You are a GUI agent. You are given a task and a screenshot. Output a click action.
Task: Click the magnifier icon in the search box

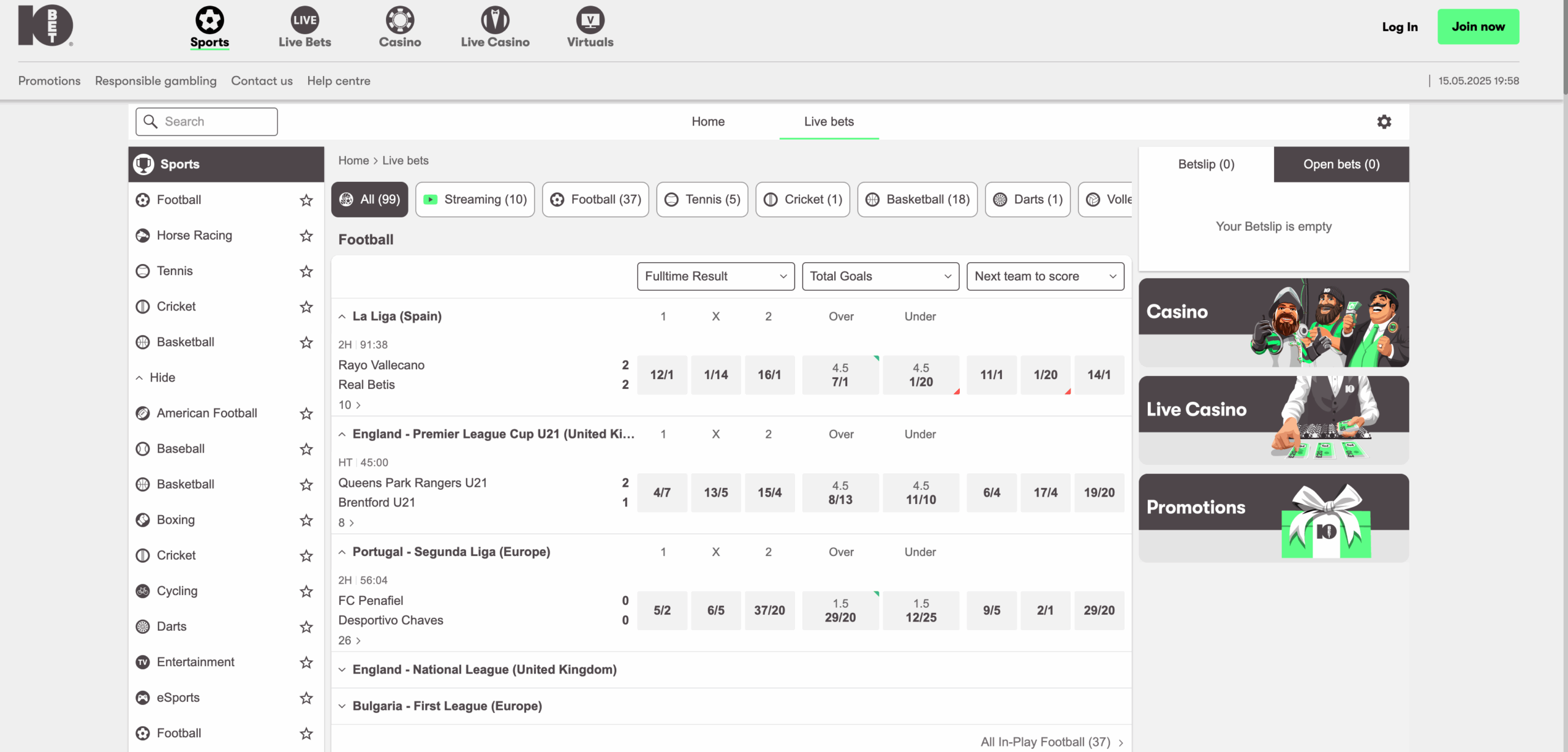(150, 121)
